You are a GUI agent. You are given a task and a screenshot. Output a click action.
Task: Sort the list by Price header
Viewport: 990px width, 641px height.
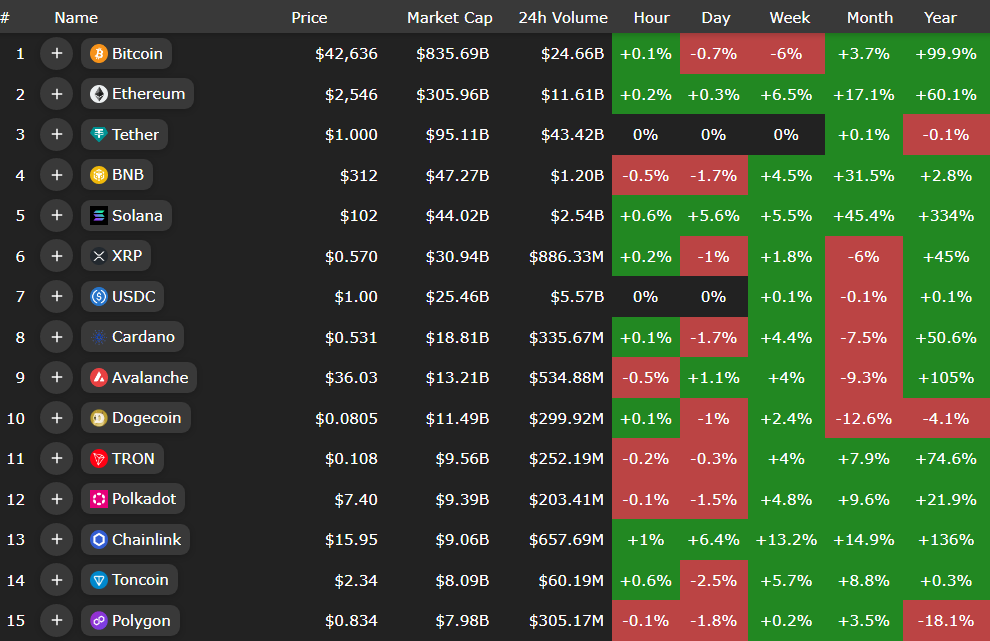309,18
